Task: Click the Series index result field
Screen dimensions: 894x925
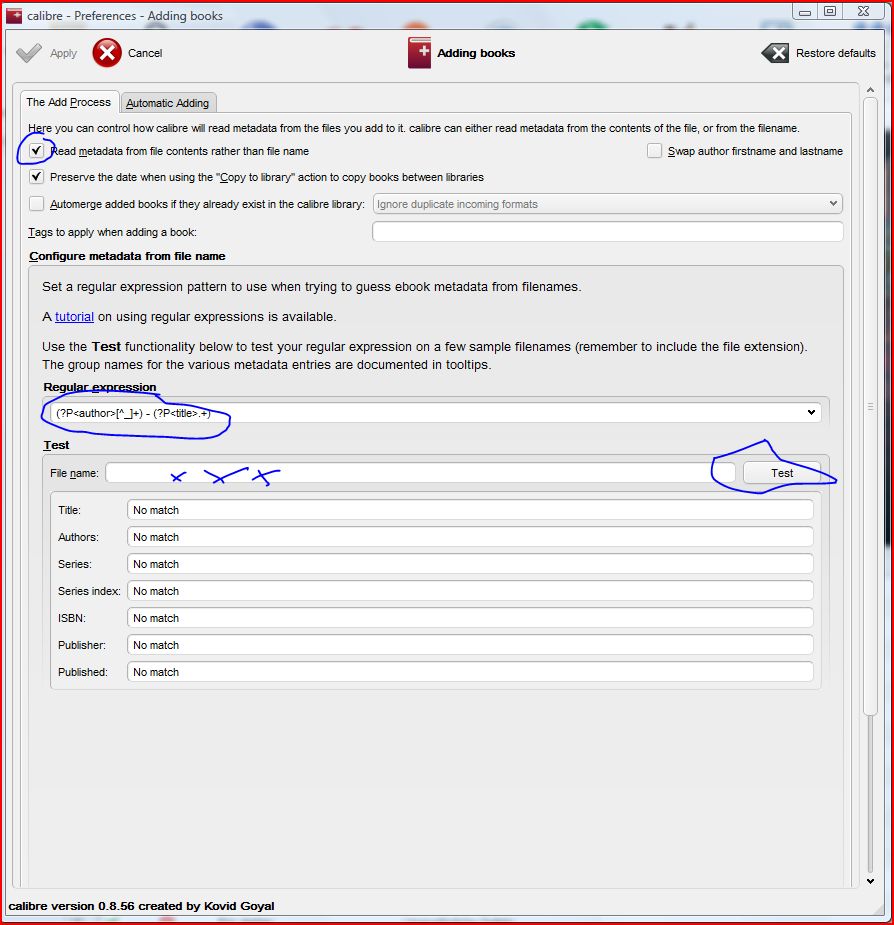Action: [470, 591]
